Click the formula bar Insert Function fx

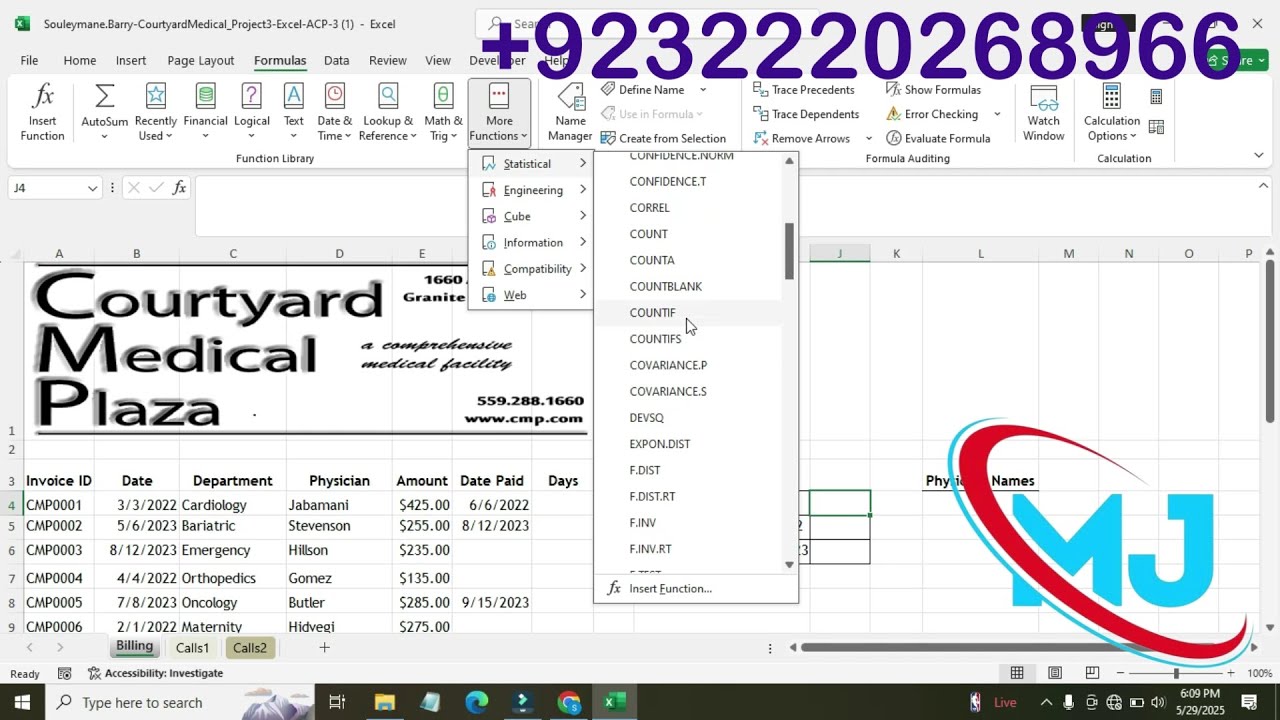pos(179,187)
